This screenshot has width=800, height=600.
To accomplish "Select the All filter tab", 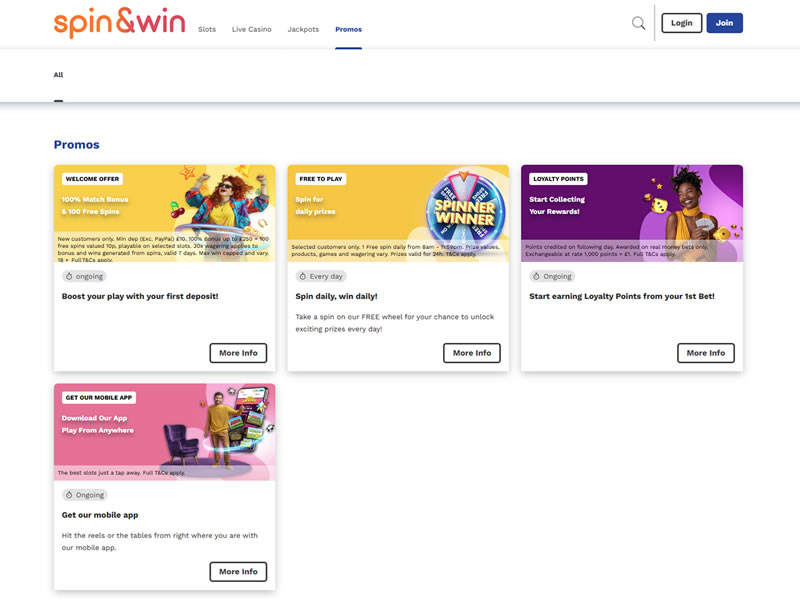I will [x=58, y=75].
